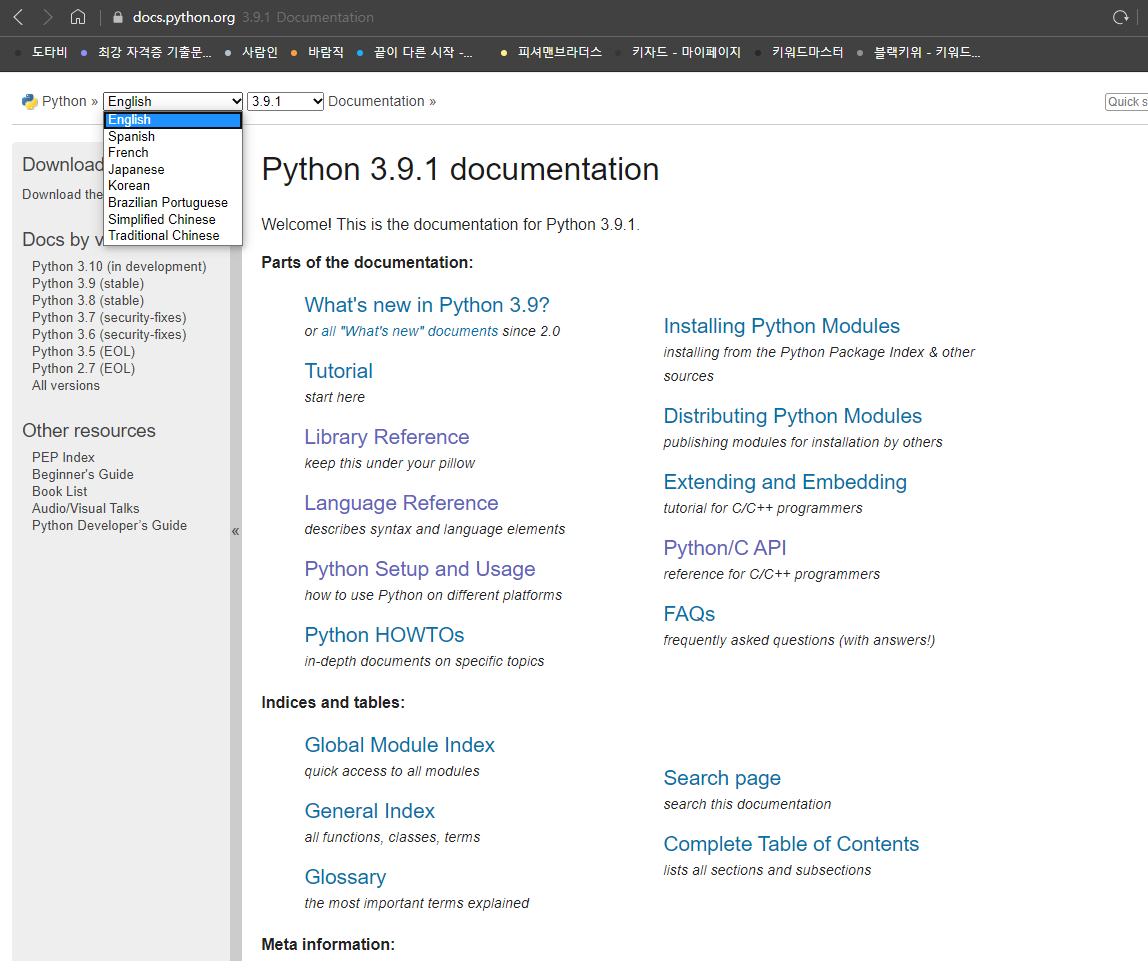Select Simplified Chinese in the language list
The image size is (1148, 961).
(173, 220)
